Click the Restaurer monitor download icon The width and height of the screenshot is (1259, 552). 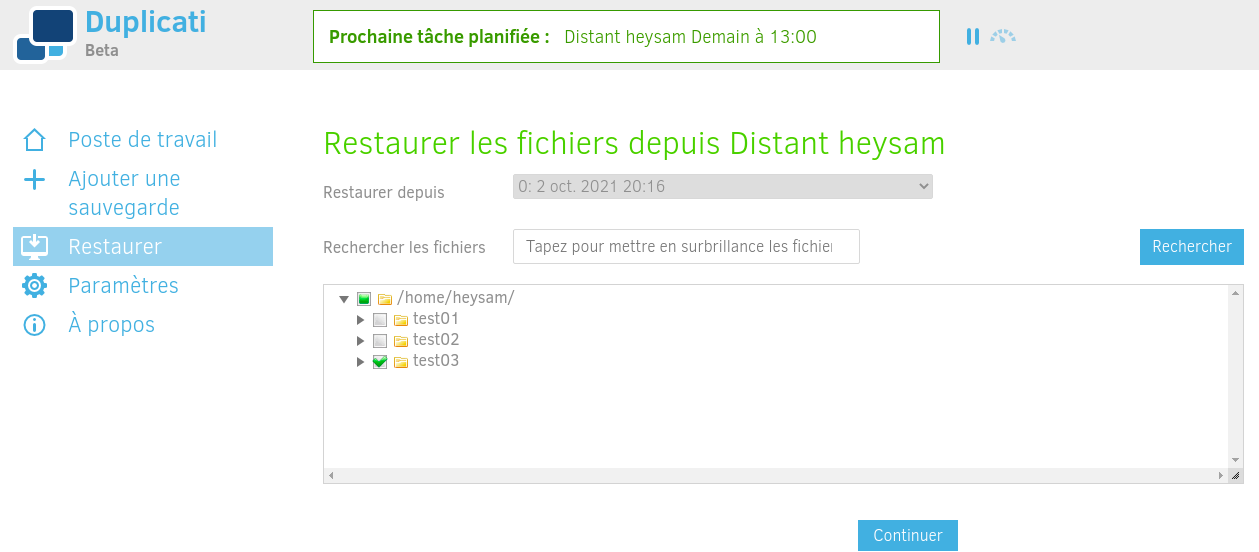click(x=35, y=246)
